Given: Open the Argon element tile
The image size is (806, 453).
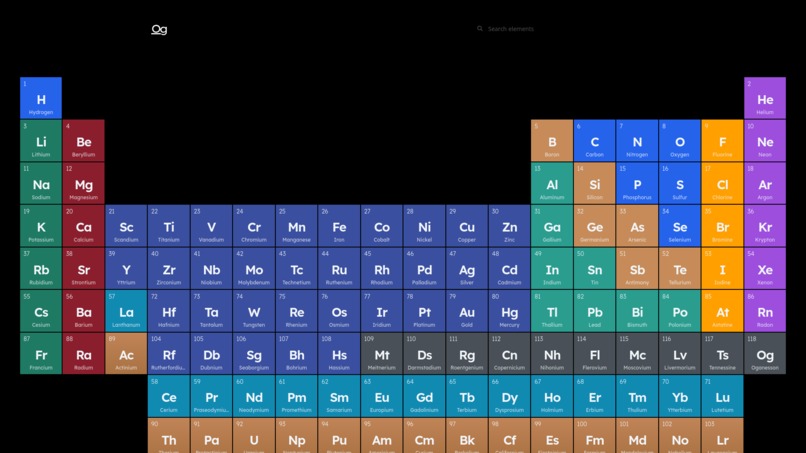Looking at the screenshot, I should 765,183.
